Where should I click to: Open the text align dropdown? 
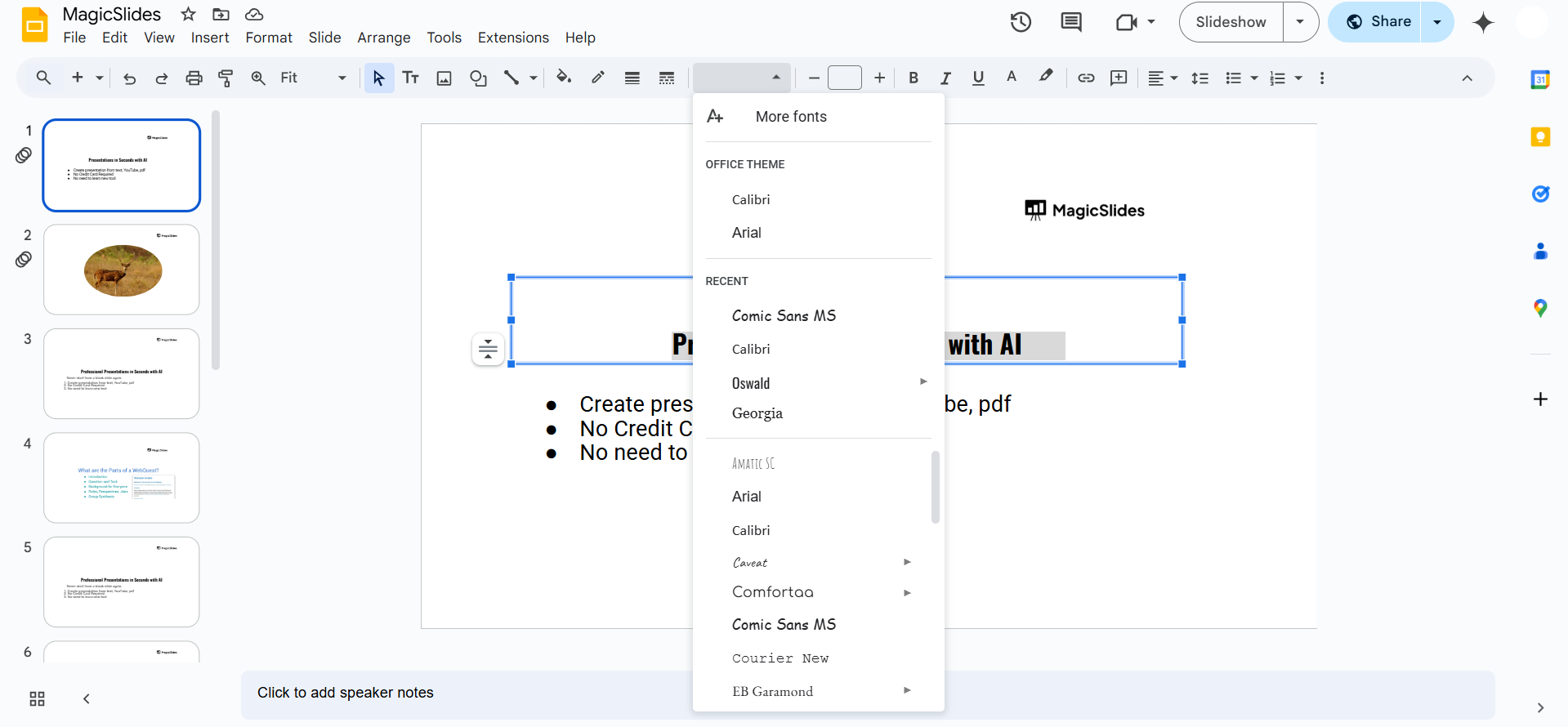tap(1162, 78)
